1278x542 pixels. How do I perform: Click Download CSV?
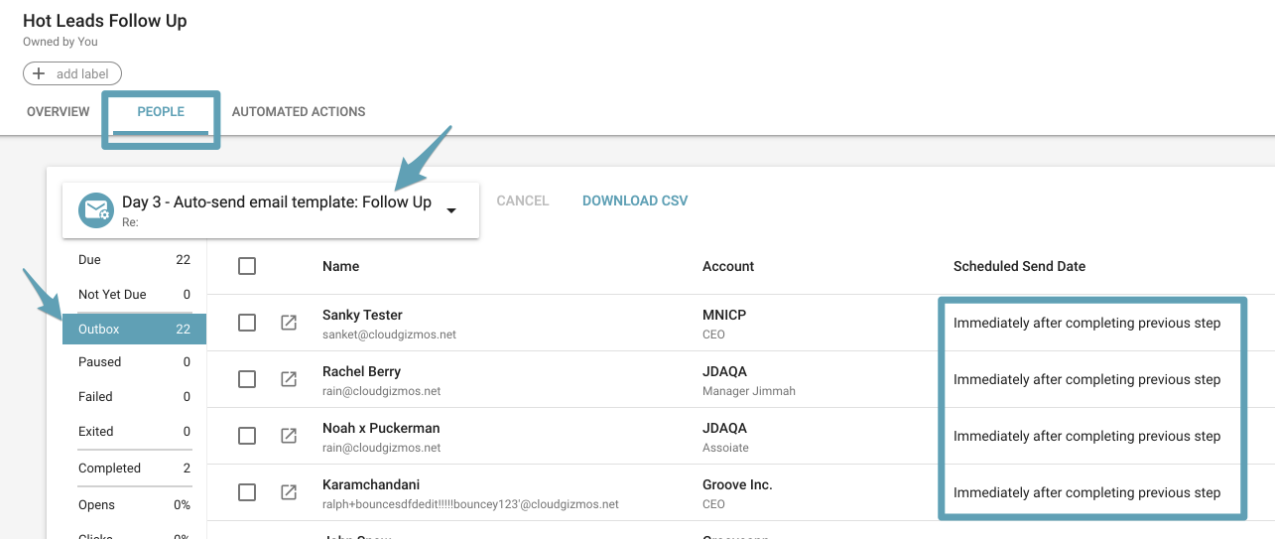click(x=635, y=201)
